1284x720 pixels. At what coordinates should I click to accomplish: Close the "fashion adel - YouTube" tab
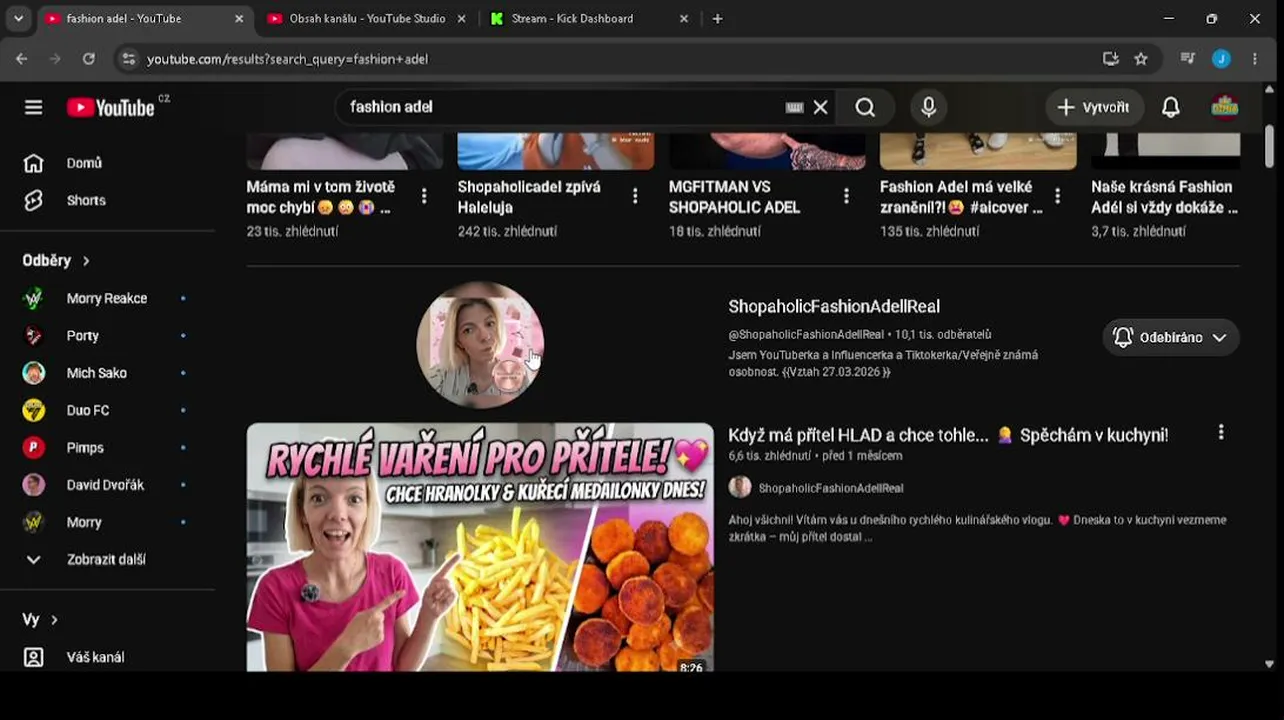tap(239, 19)
